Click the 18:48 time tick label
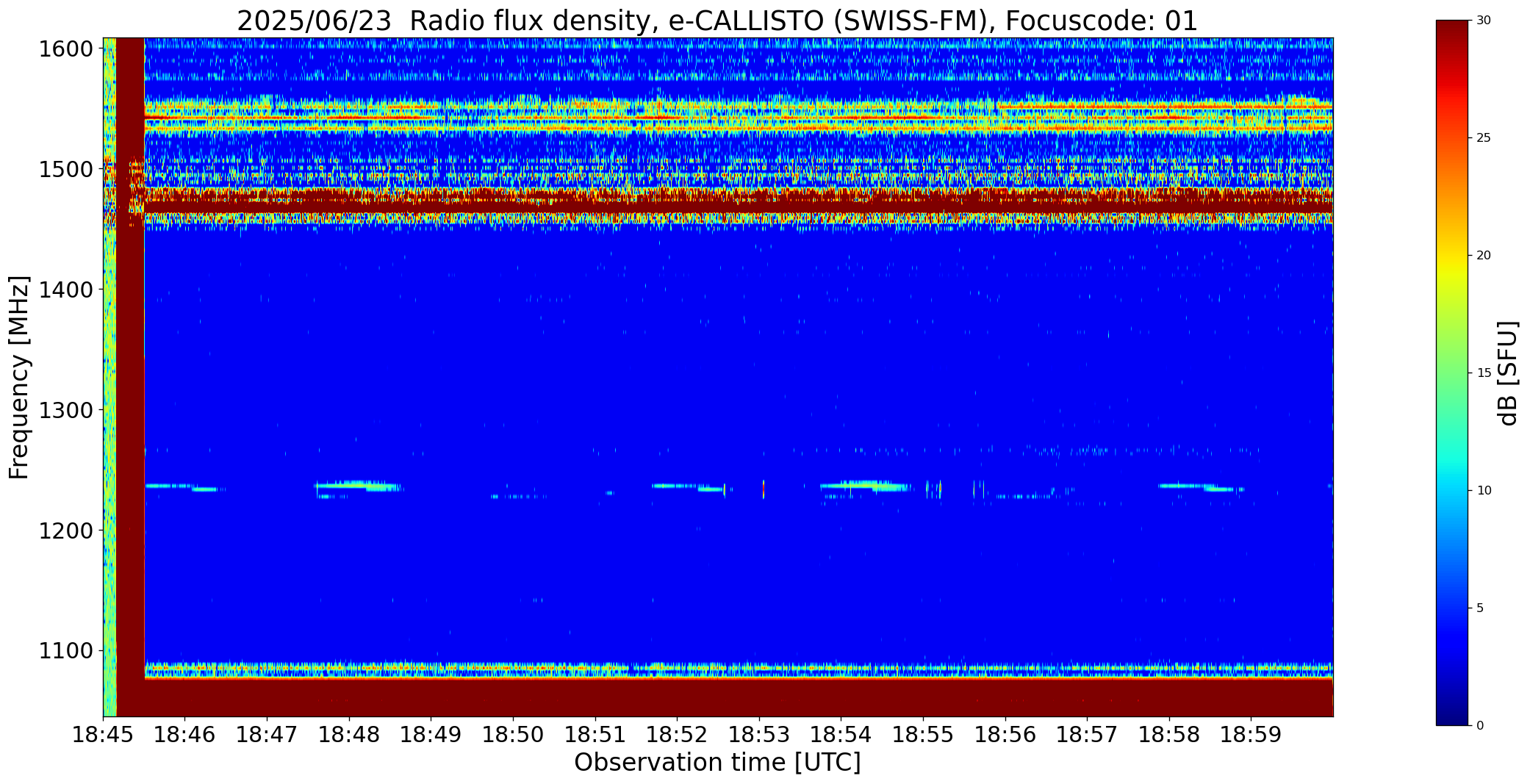Image resolution: width=1530 pixels, height=784 pixels. pos(349,734)
